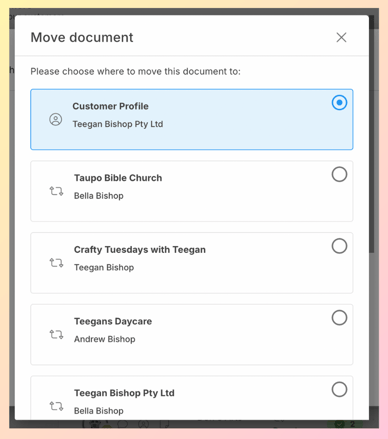Click the recurring icon beside Teegans Daycare
The image size is (388, 439).
[56, 334]
